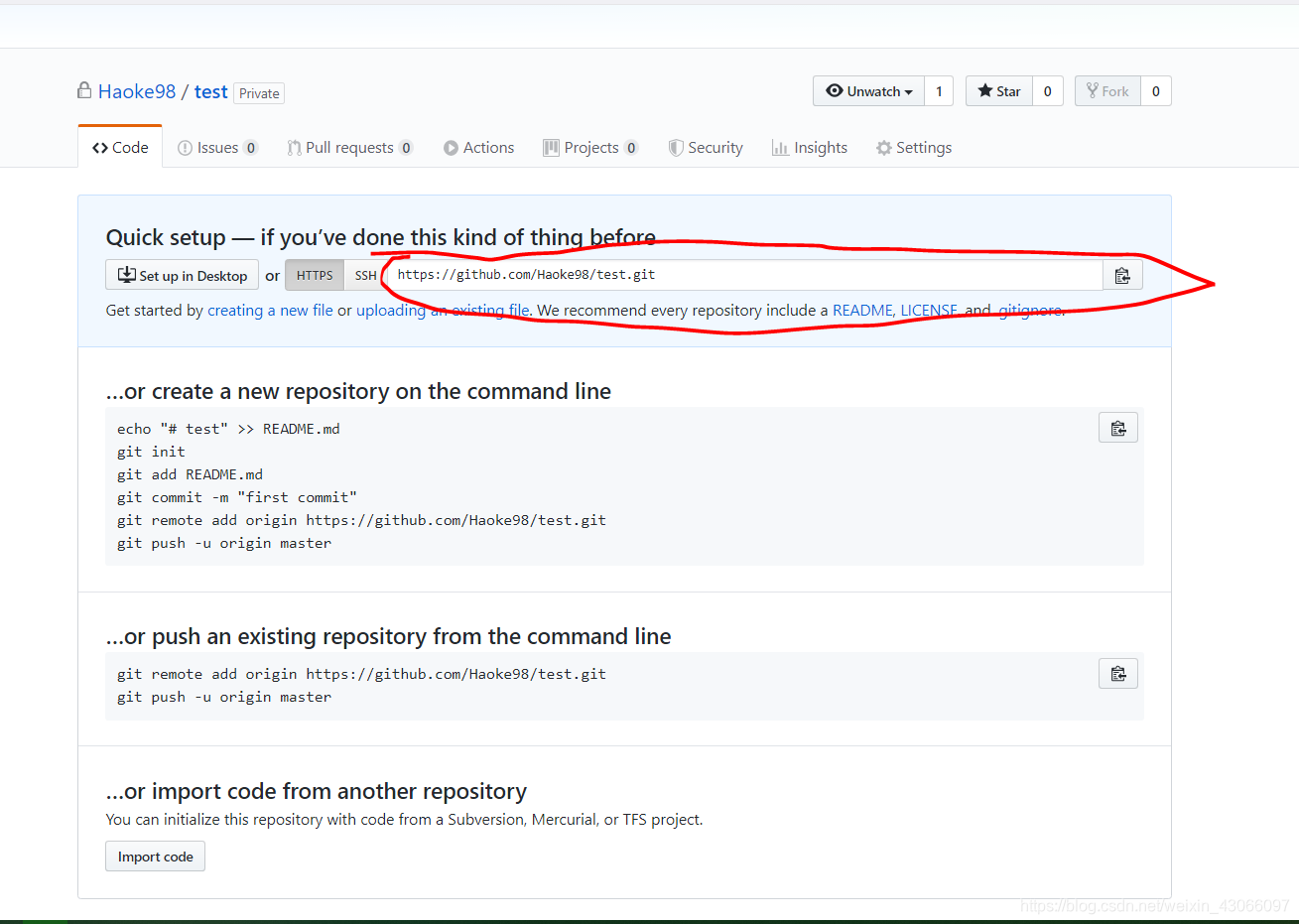
Task: Click the Import code button
Action: (x=156, y=857)
